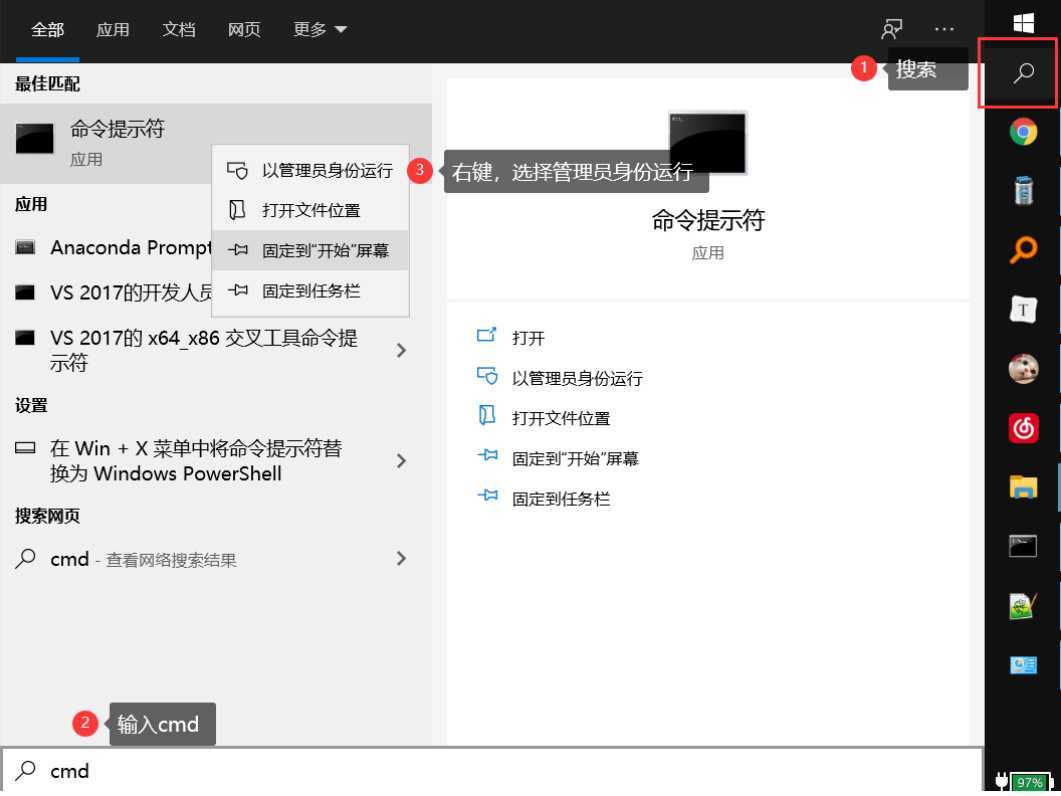Choose 打开文件位置 in the context menu

pos(310,211)
